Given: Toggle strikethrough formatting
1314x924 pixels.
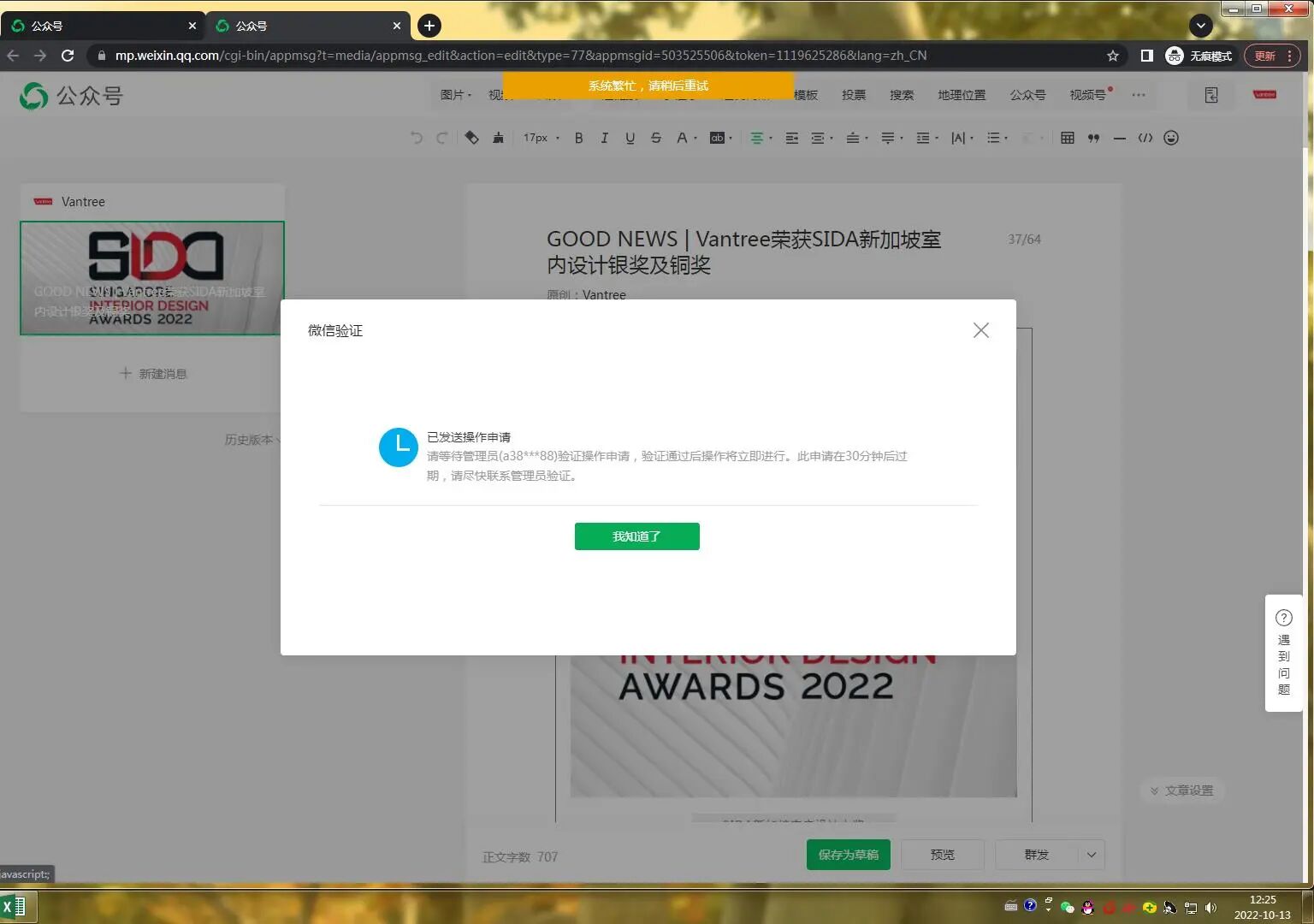Looking at the screenshot, I should (x=656, y=138).
